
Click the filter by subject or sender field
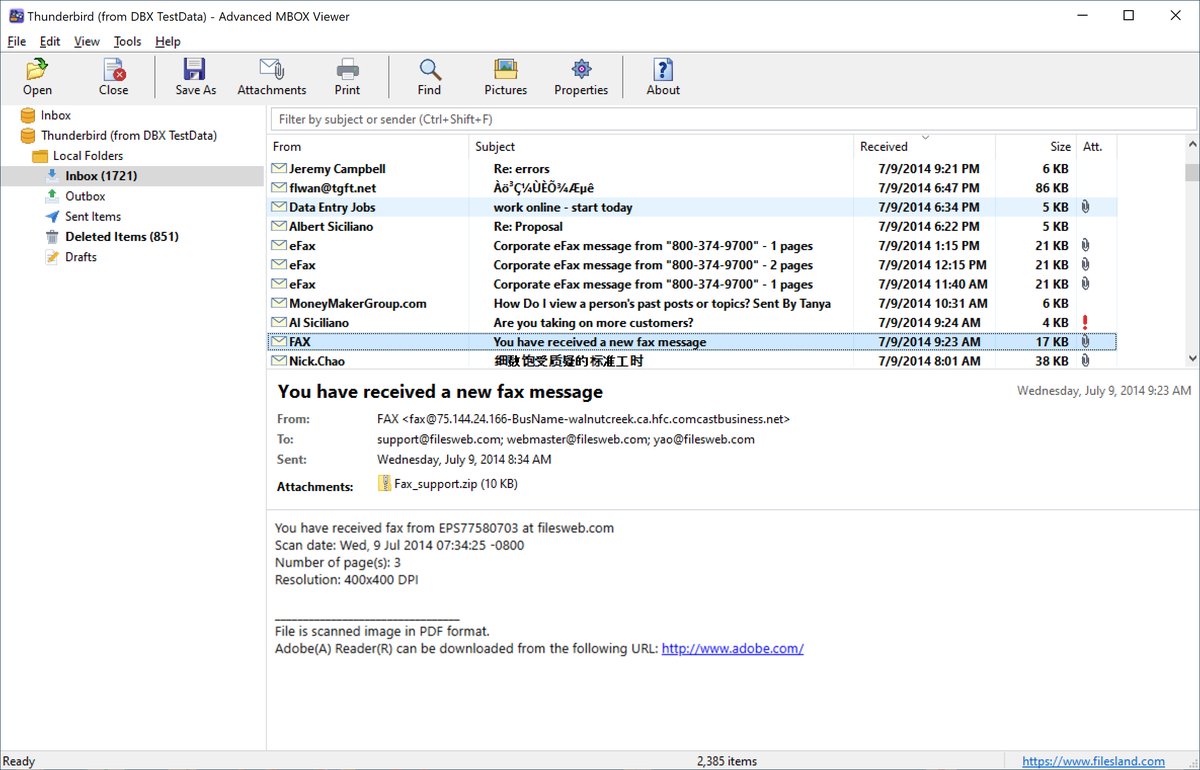733,119
